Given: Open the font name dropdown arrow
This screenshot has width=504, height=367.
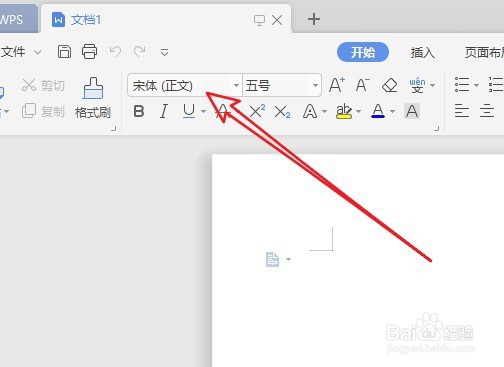Looking at the screenshot, I should coord(236,85).
